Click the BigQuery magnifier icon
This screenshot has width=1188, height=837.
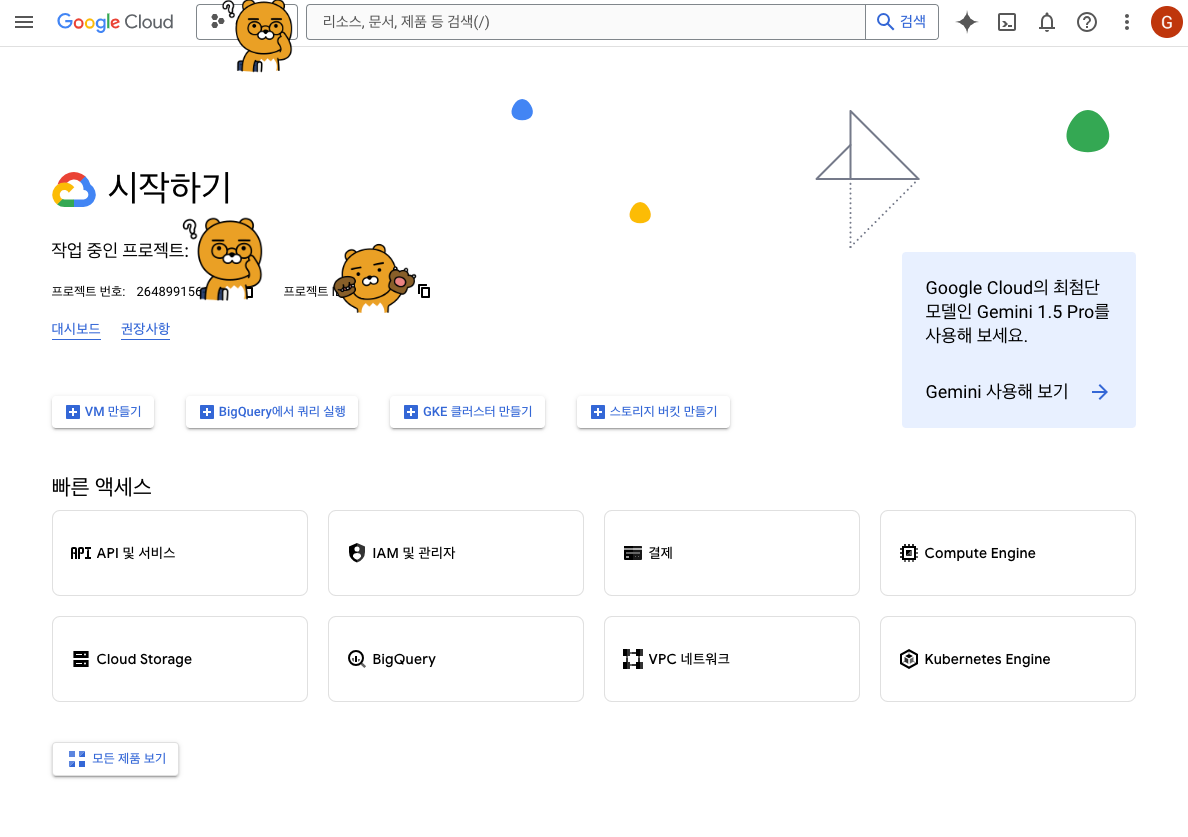coord(357,659)
